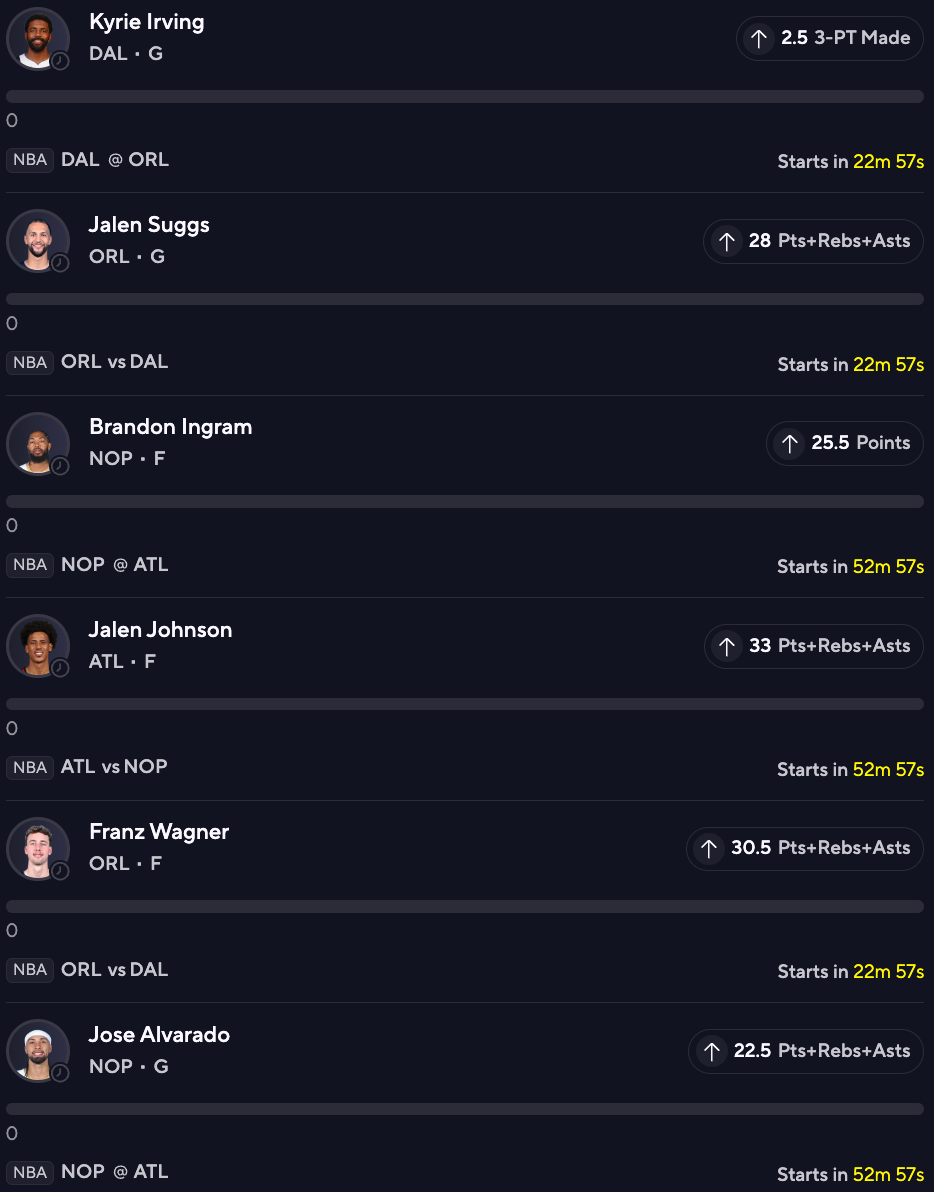Click the up arrow on Jose Alvarado's 22.5 pick
Screen dimensions: 934x1192
point(712,1051)
